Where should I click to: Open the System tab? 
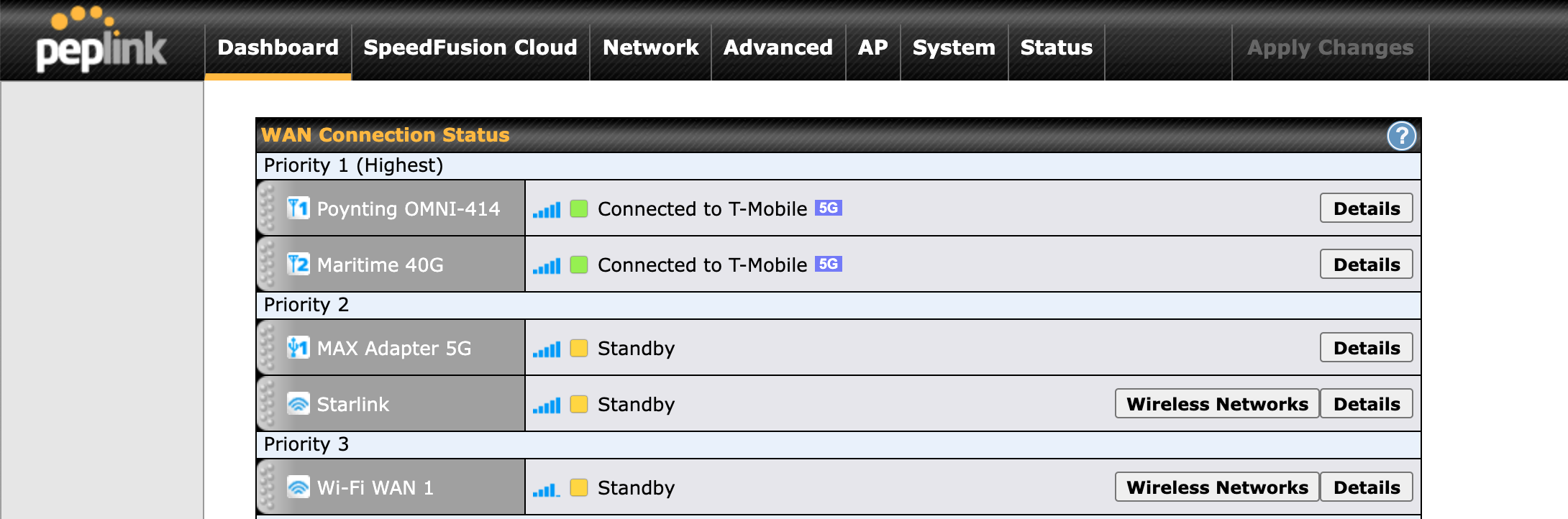click(x=954, y=47)
